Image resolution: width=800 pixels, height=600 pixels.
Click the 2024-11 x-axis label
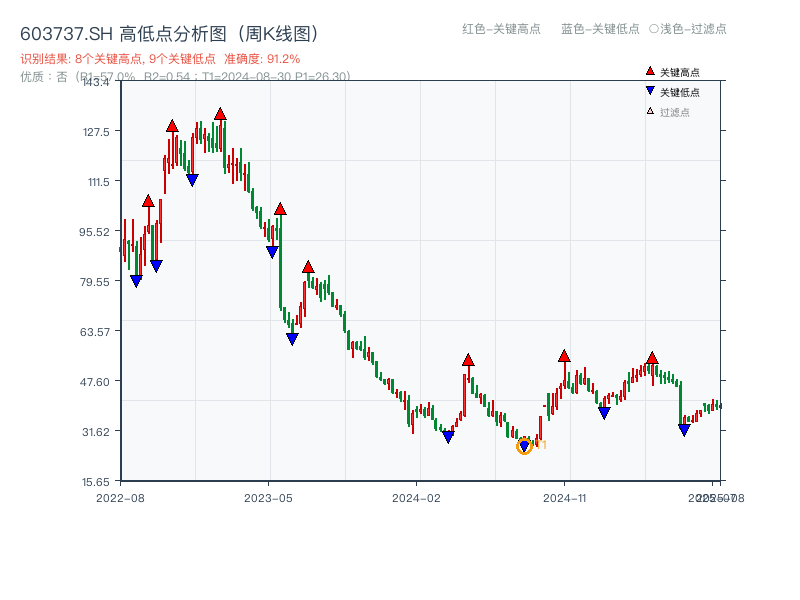click(564, 498)
